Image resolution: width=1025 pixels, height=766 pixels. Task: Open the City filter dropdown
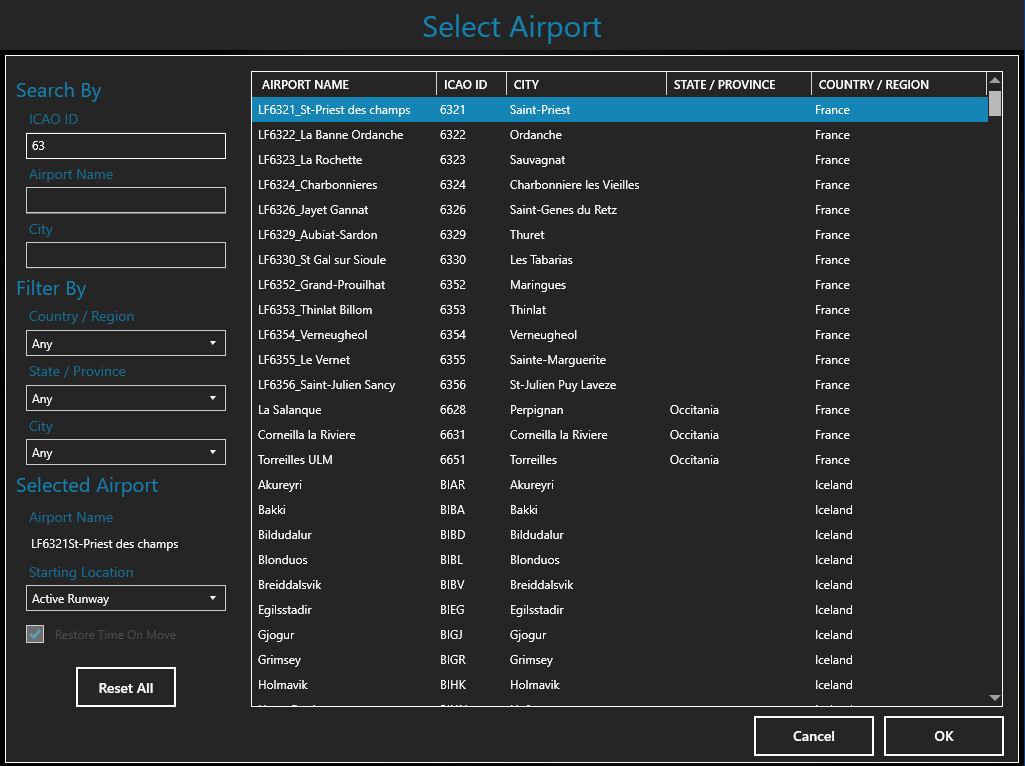click(126, 453)
